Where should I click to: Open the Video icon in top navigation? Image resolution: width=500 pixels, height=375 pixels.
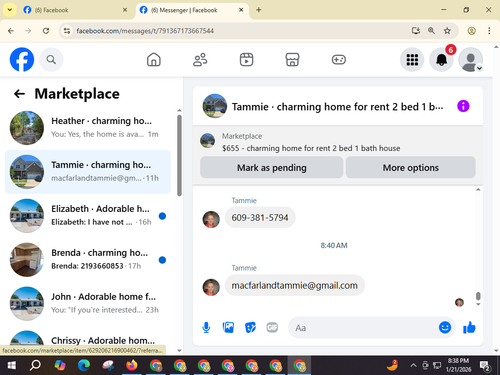(x=246, y=60)
